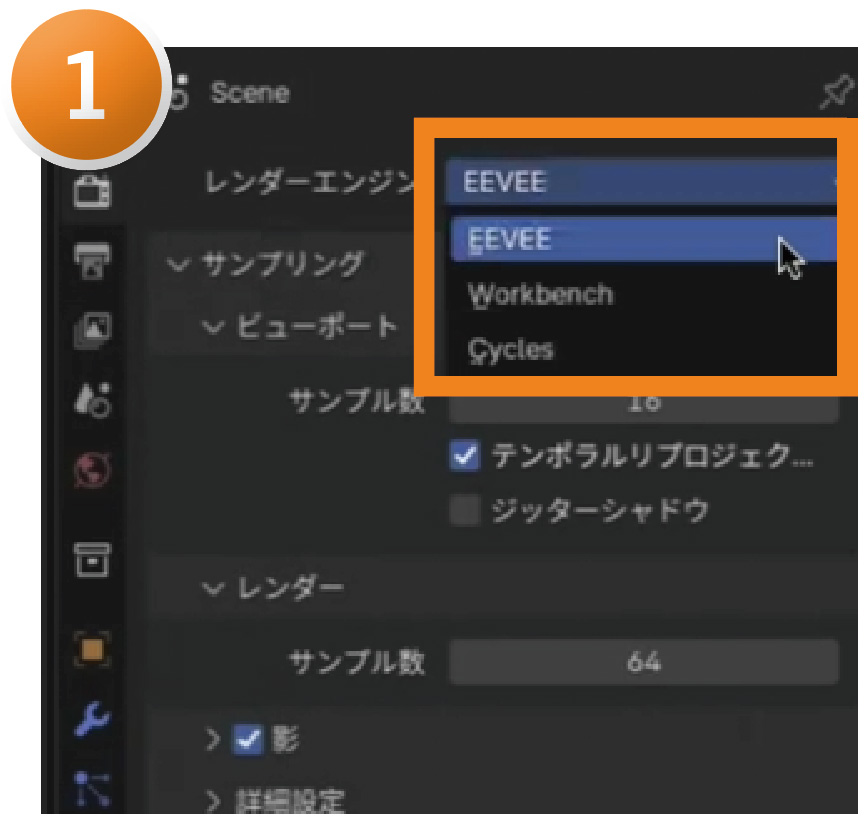Open the レンダーエンジン dropdown showing EEVEE
Image resolution: width=864 pixels, height=822 pixels.
pyautogui.click(x=642, y=182)
